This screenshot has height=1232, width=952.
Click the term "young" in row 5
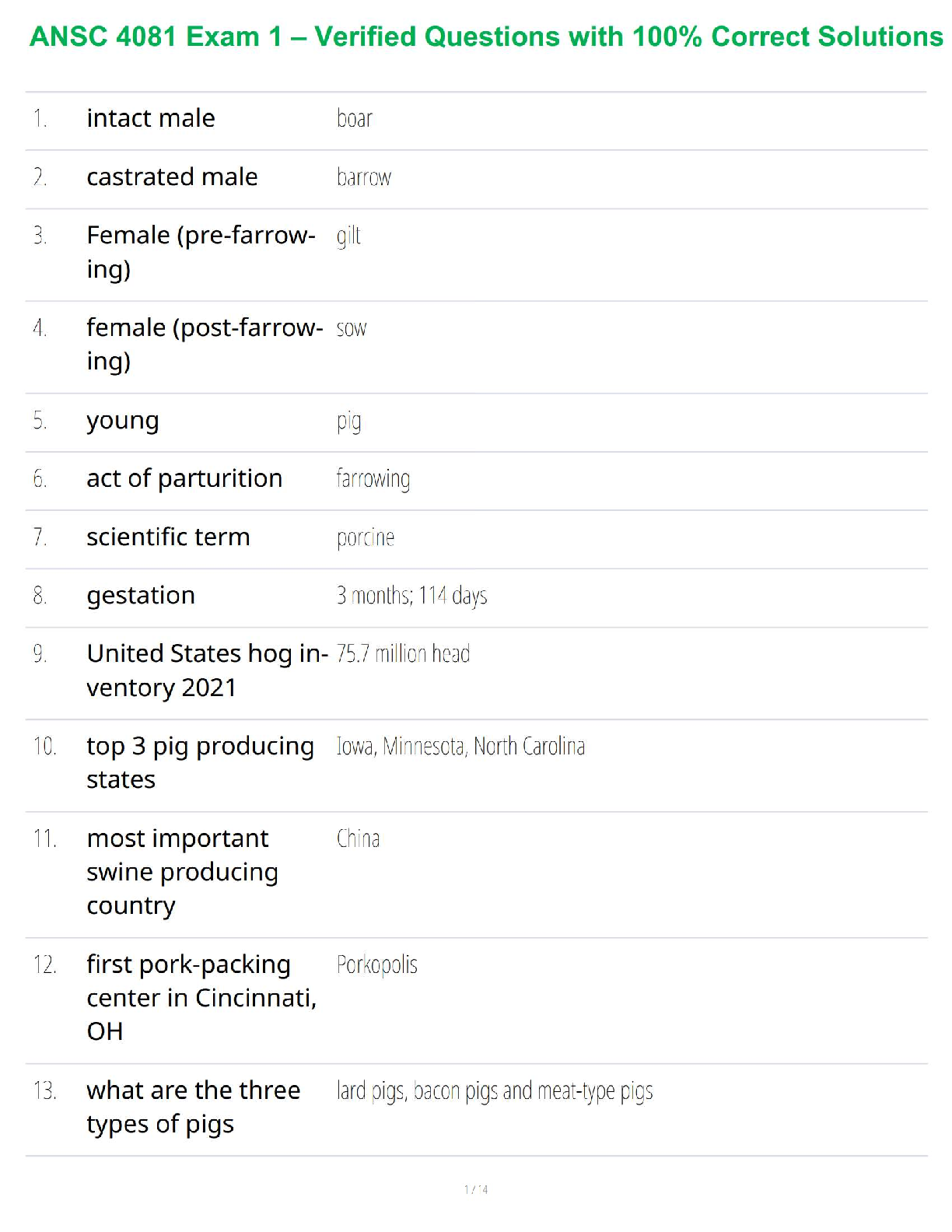[x=123, y=421]
